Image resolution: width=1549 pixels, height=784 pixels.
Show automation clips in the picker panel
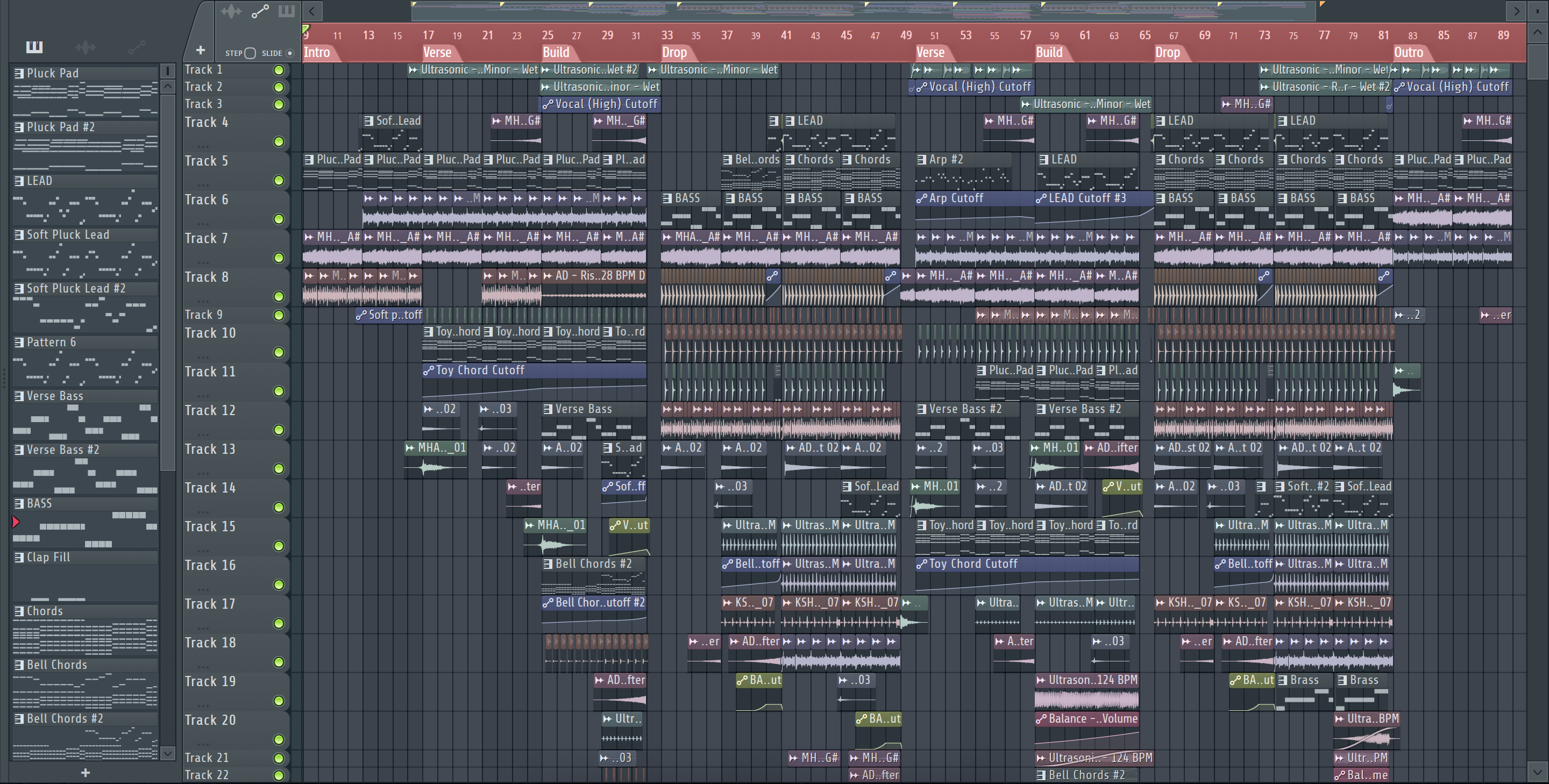click(137, 47)
